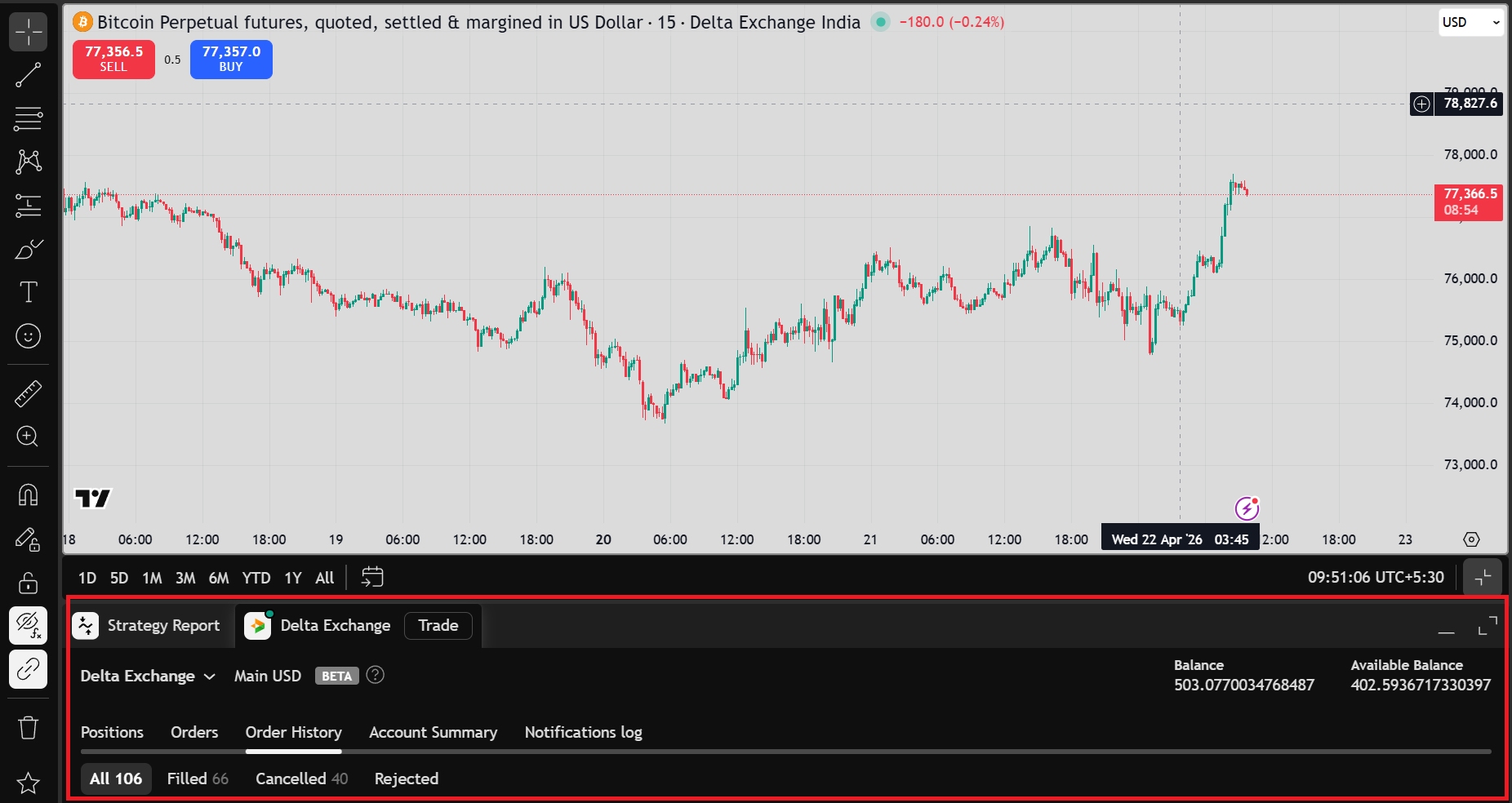Toggle the drawing sync link icon
Screen dimensions: 1512x803
[x=29, y=669]
